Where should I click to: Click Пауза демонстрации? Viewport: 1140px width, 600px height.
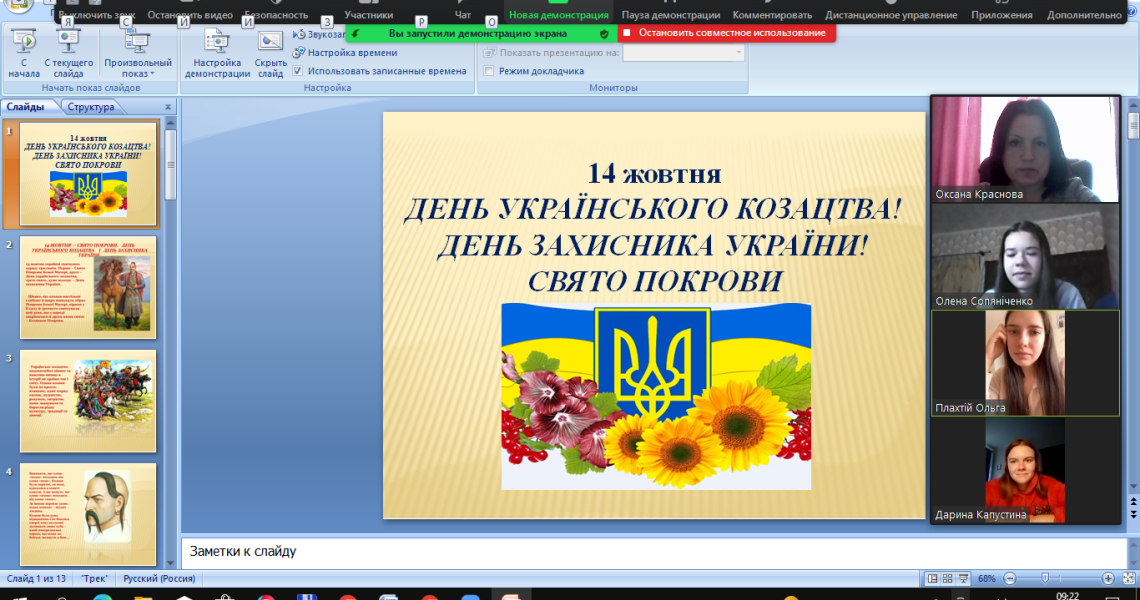pyautogui.click(x=670, y=15)
